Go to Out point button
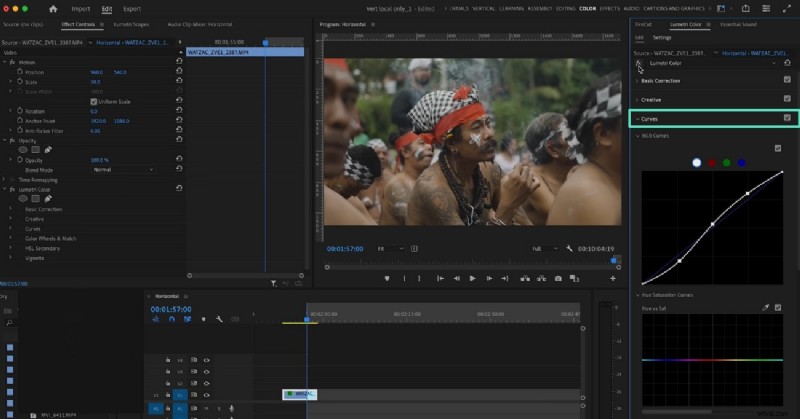Screen dimensions: 800x419 (x=505, y=278)
